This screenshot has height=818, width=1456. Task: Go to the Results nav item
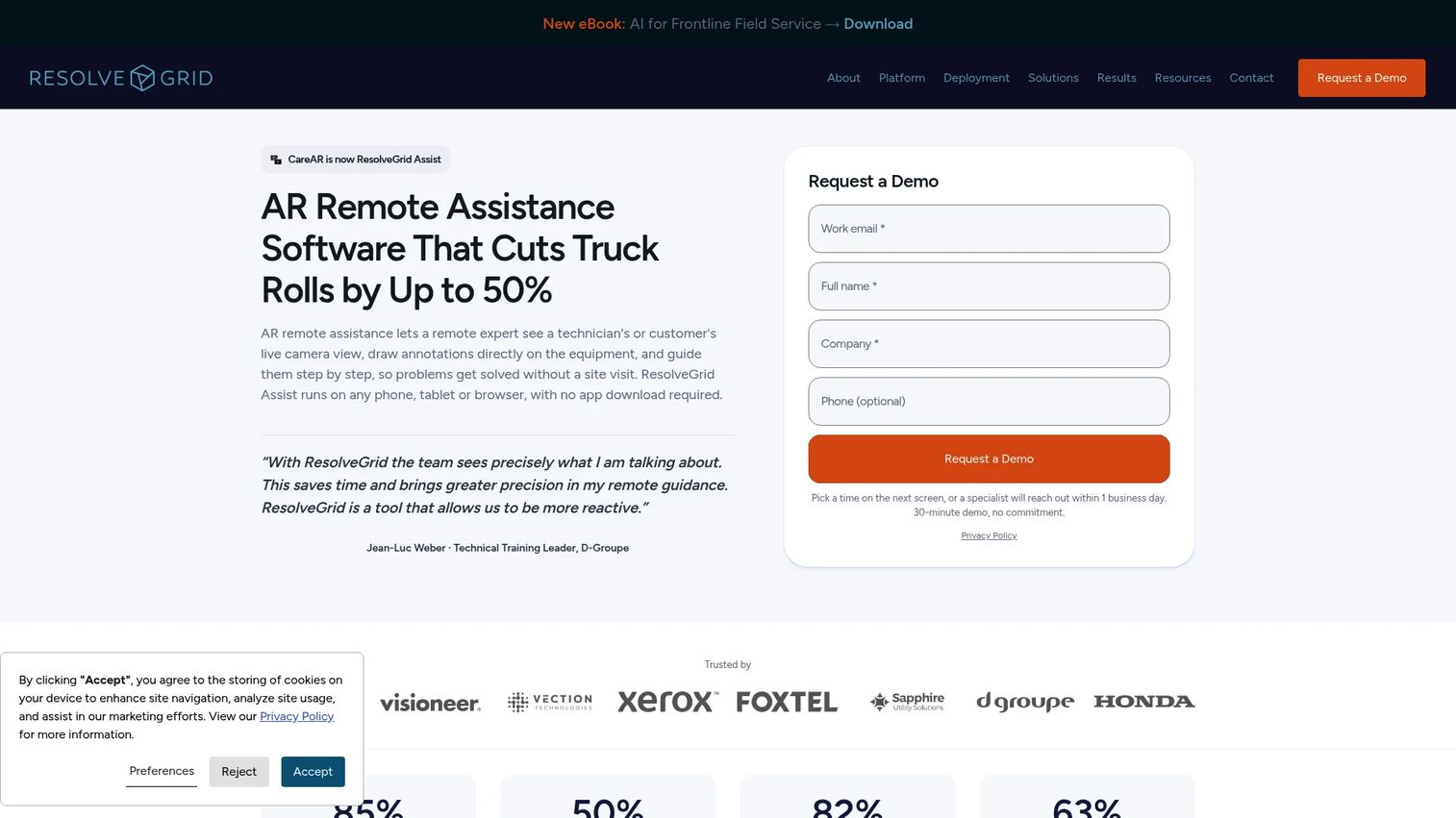coord(1117,78)
